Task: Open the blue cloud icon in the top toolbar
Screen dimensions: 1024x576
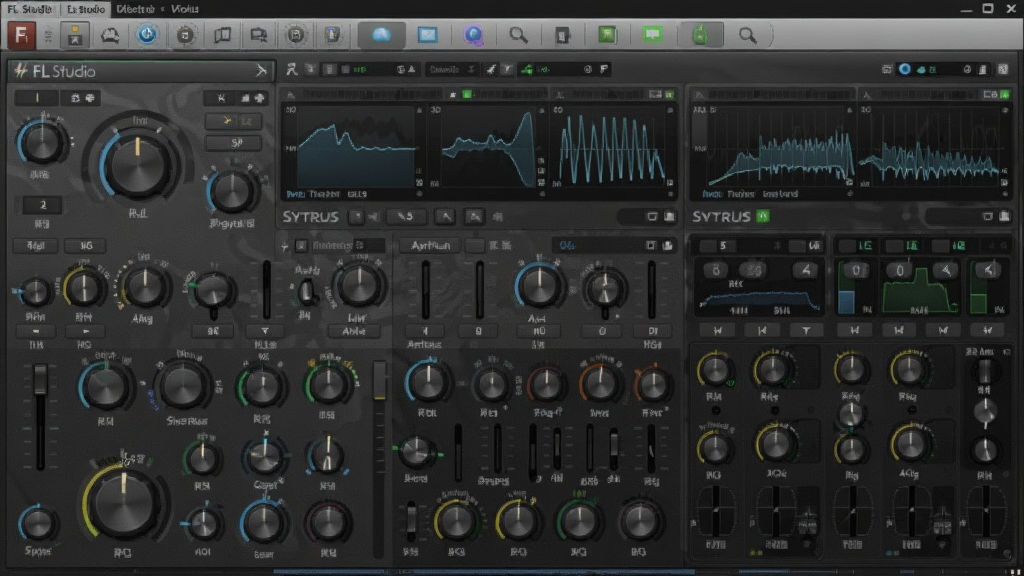Action: point(381,35)
